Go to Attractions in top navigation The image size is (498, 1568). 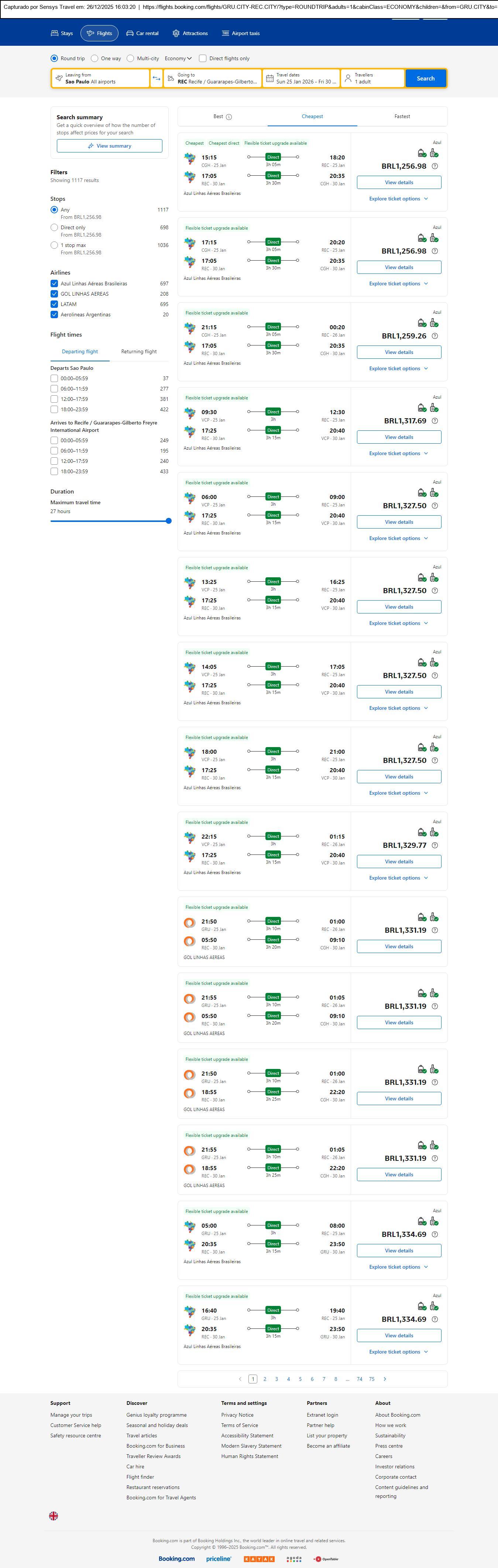pyautogui.click(x=190, y=34)
